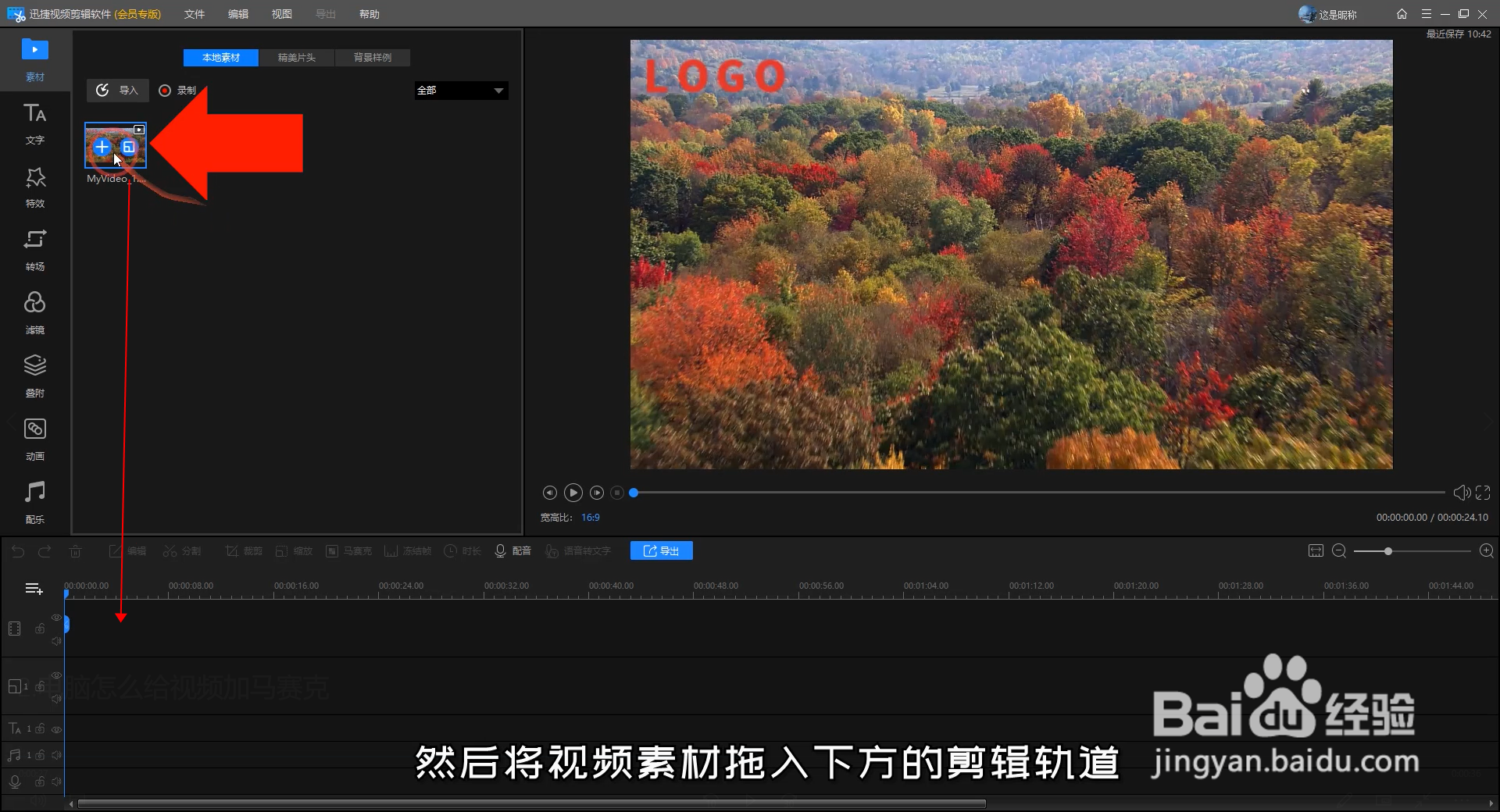Stop the preview playback
The image size is (1500, 812).
click(x=617, y=493)
